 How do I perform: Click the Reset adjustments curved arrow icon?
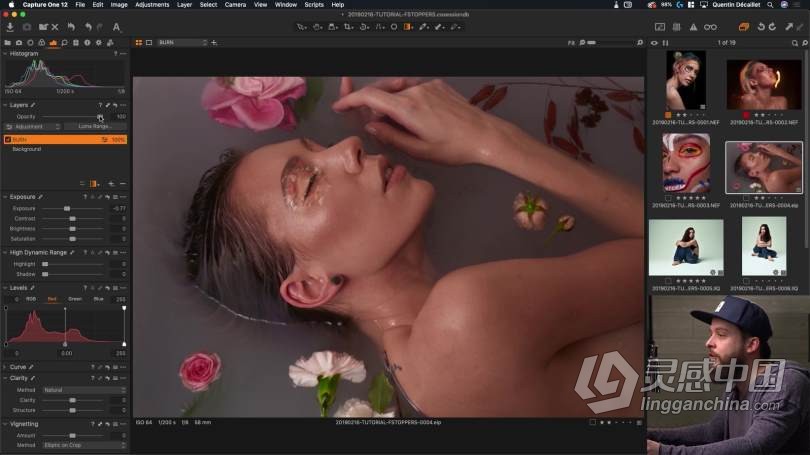click(71, 27)
